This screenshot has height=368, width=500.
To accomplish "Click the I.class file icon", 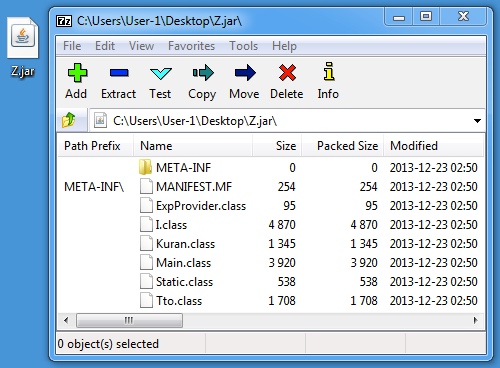I will 146,225.
